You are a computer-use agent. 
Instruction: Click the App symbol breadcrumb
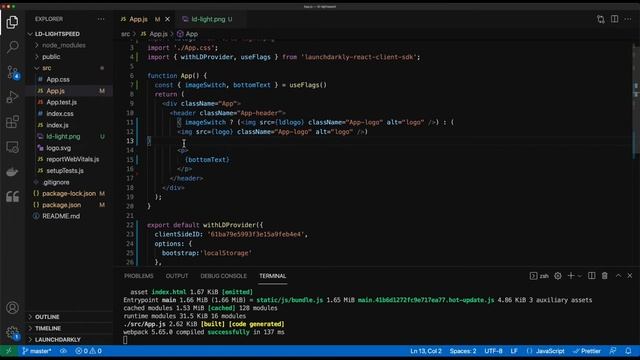[187, 34]
